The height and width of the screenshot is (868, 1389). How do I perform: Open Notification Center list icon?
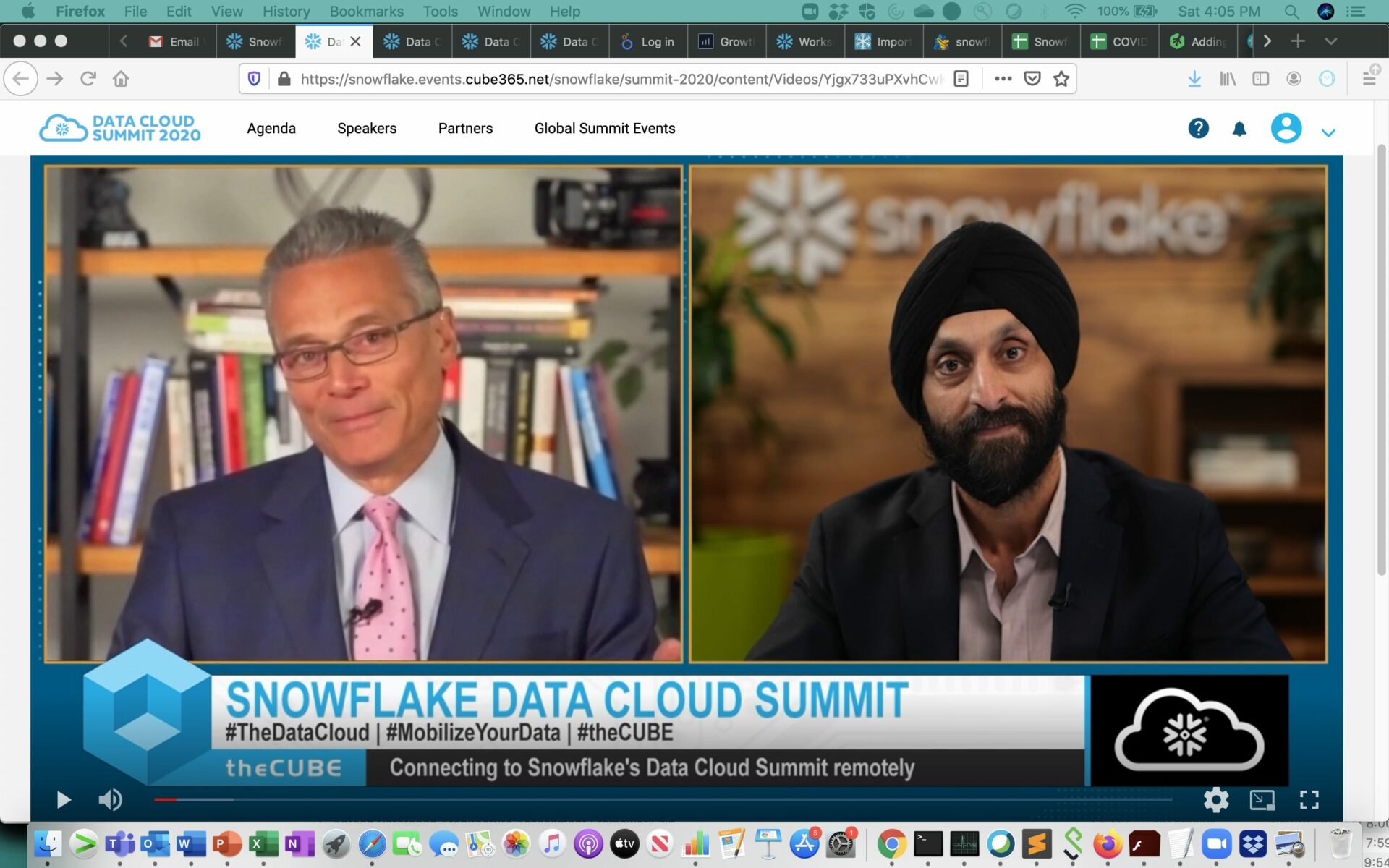pyautogui.click(x=1356, y=12)
